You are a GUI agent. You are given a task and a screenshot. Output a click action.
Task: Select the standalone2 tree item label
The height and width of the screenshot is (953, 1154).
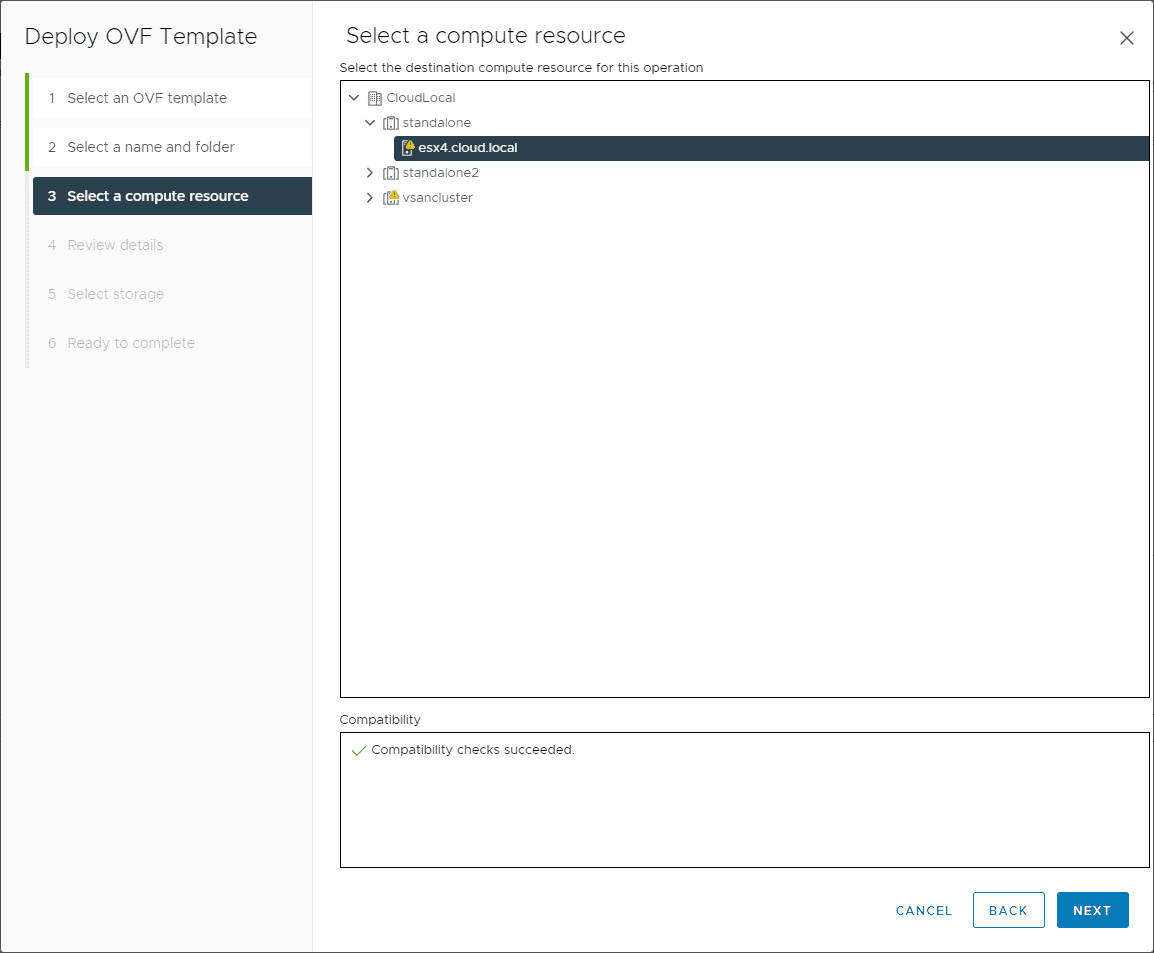[440, 173]
